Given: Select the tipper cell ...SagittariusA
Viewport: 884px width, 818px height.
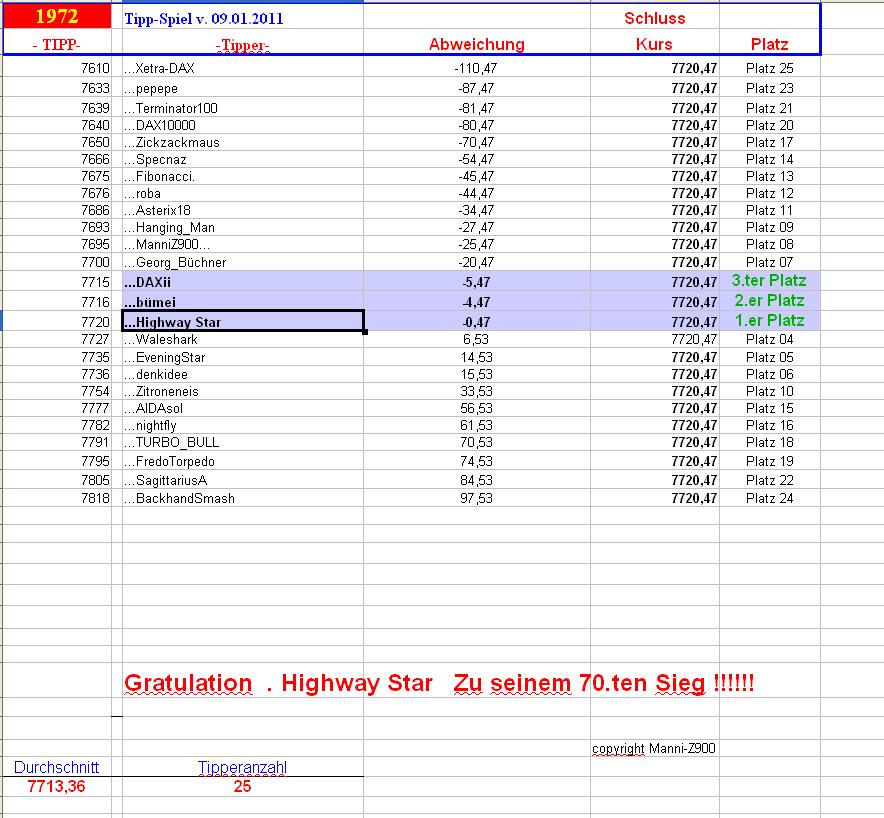Looking at the screenshot, I should pos(243,480).
